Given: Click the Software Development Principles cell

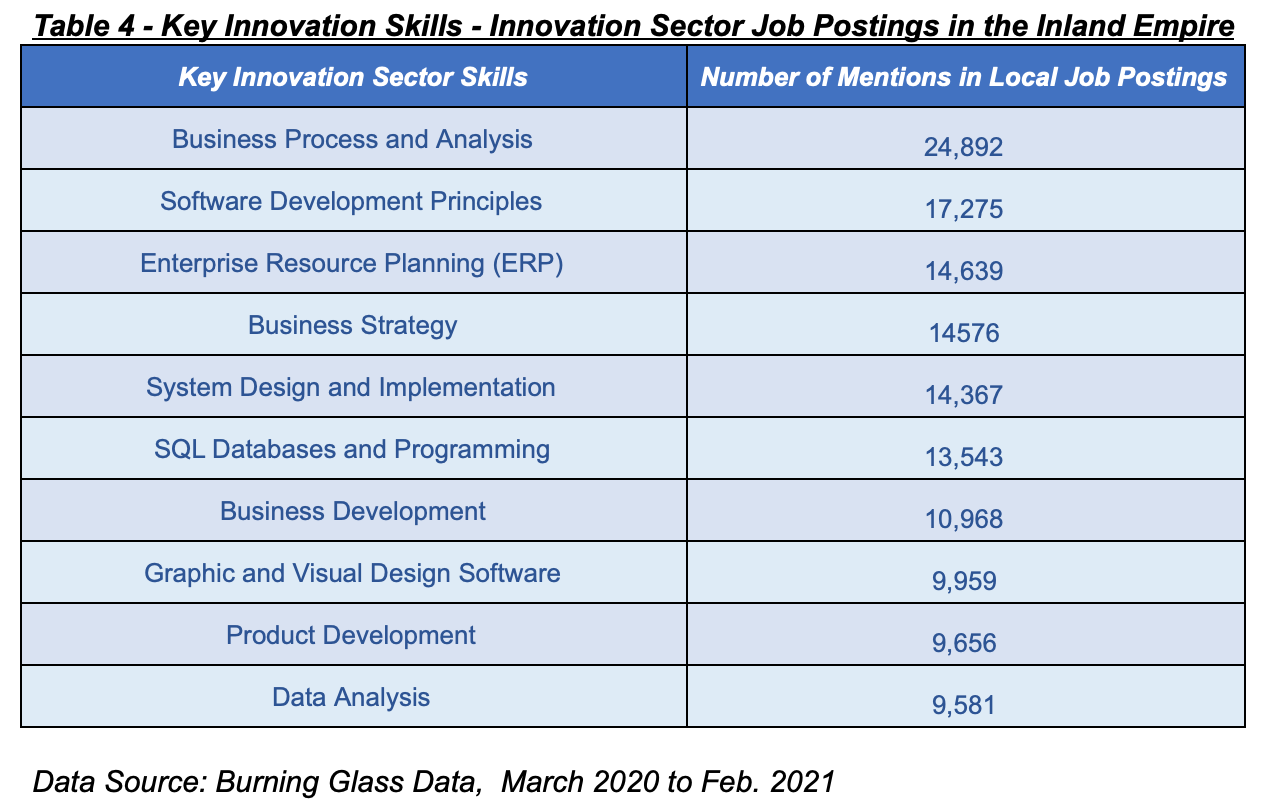Looking at the screenshot, I should 351,201.
